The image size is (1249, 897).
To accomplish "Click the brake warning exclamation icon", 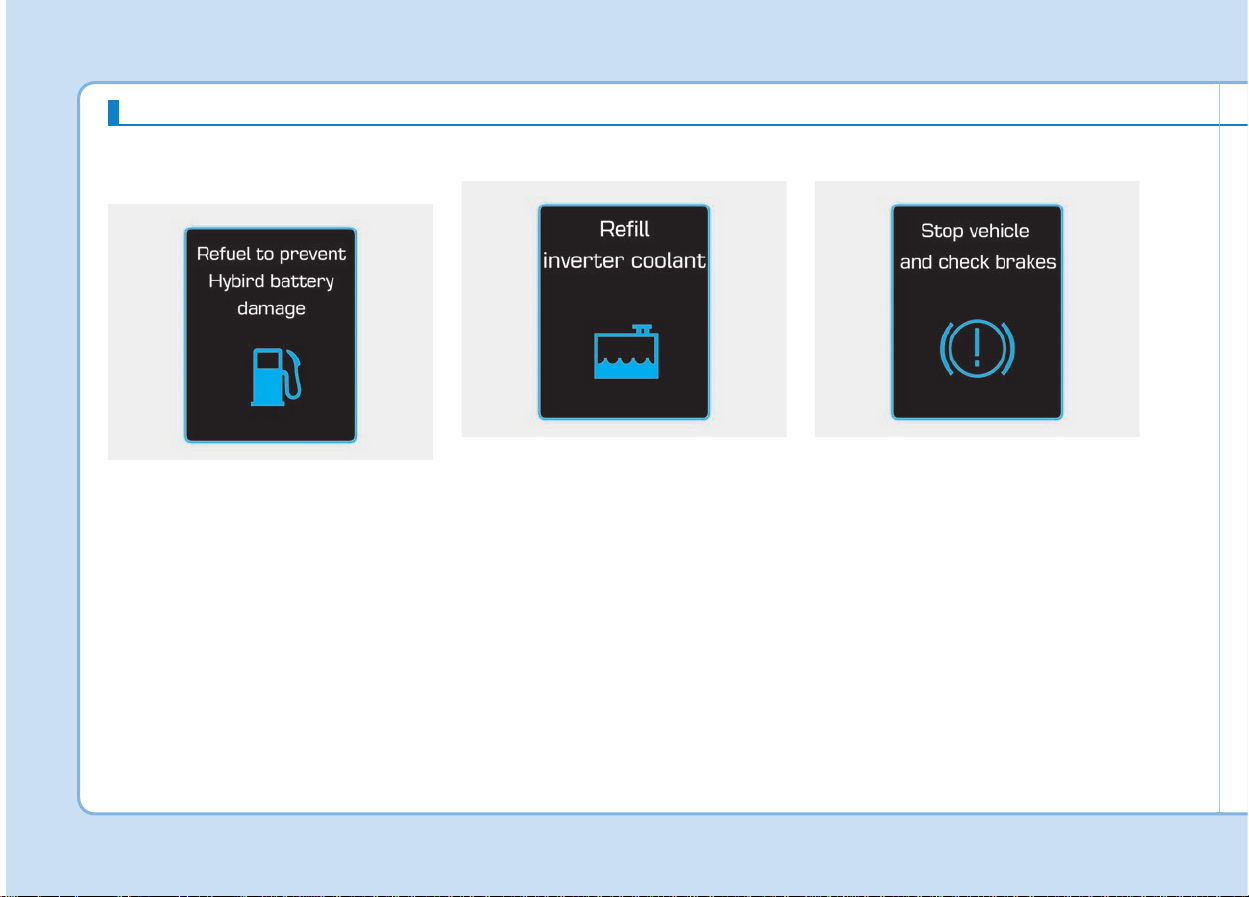I will click(x=977, y=350).
